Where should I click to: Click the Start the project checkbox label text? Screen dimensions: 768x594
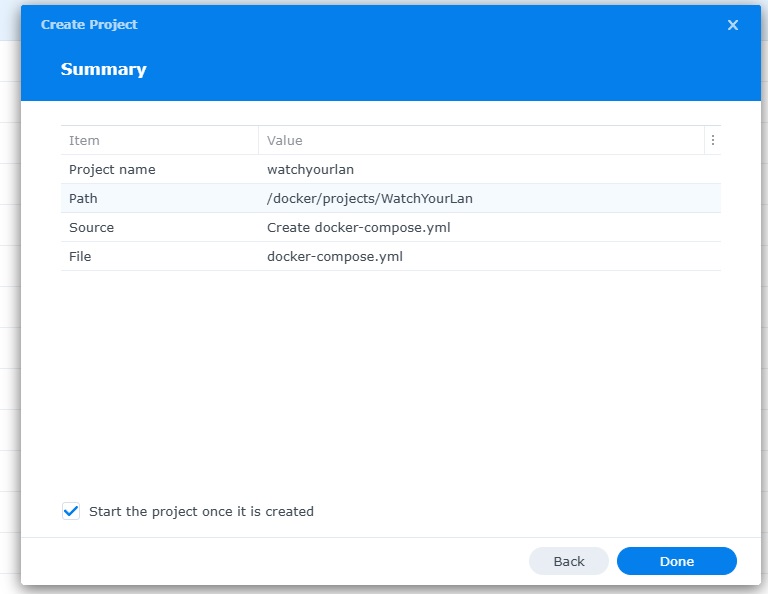pyautogui.click(x=201, y=512)
